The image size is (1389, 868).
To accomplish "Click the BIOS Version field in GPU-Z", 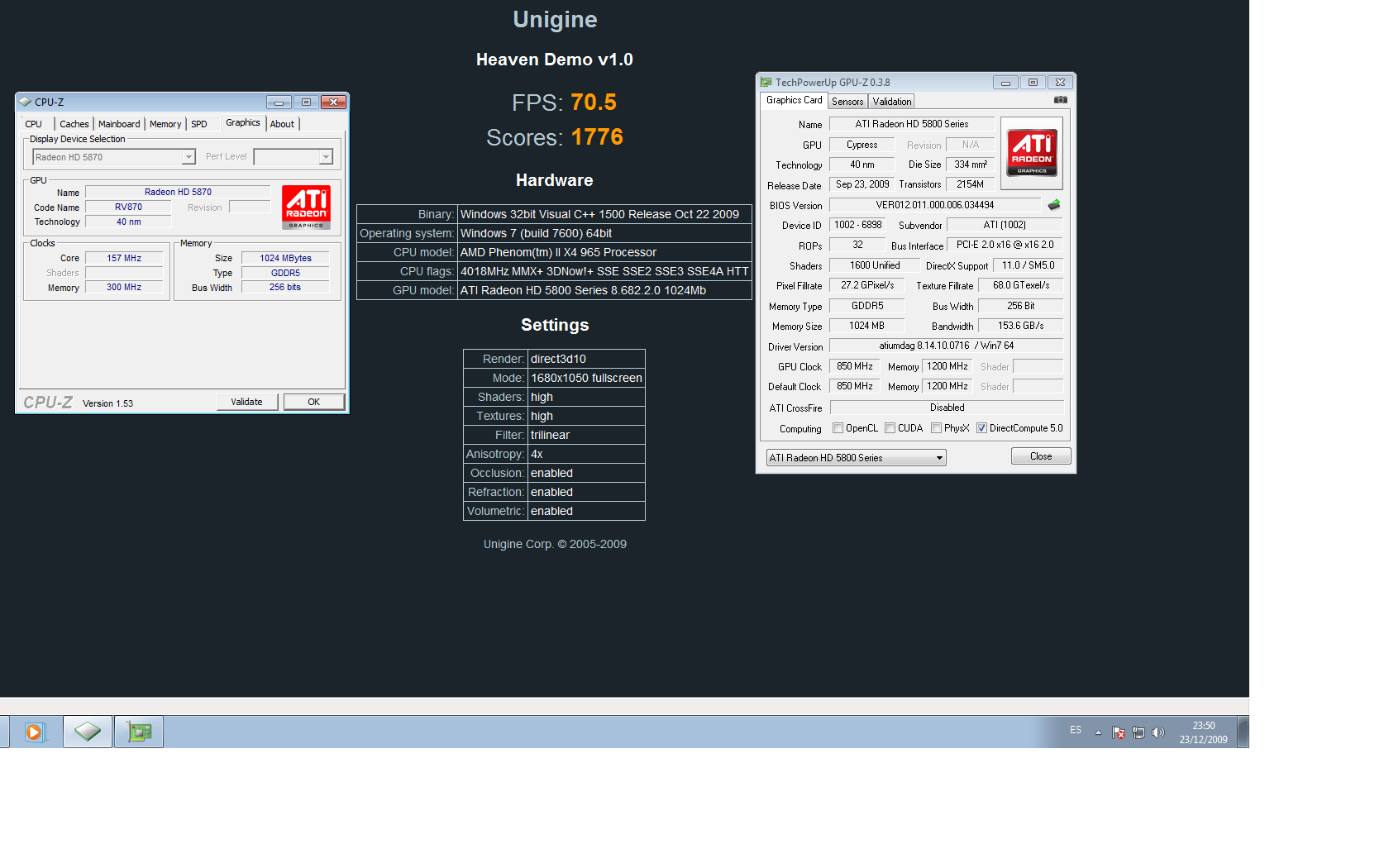I will tap(935, 205).
